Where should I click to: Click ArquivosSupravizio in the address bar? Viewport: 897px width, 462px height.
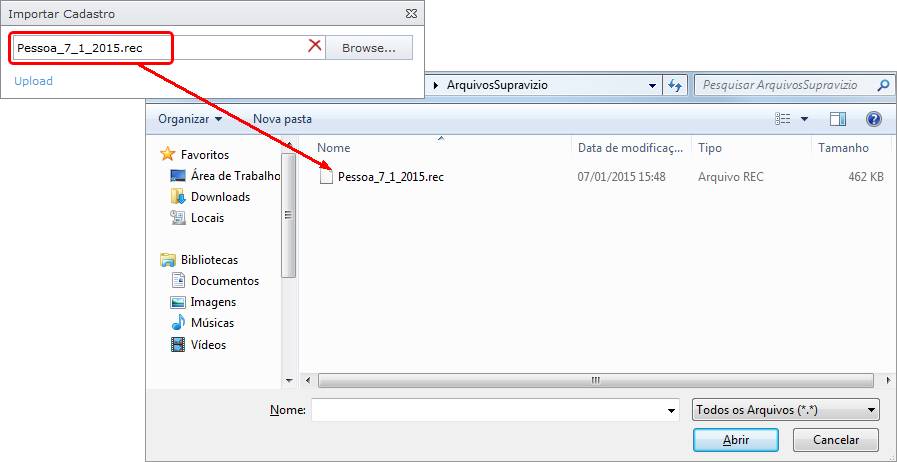pyautogui.click(x=496, y=85)
